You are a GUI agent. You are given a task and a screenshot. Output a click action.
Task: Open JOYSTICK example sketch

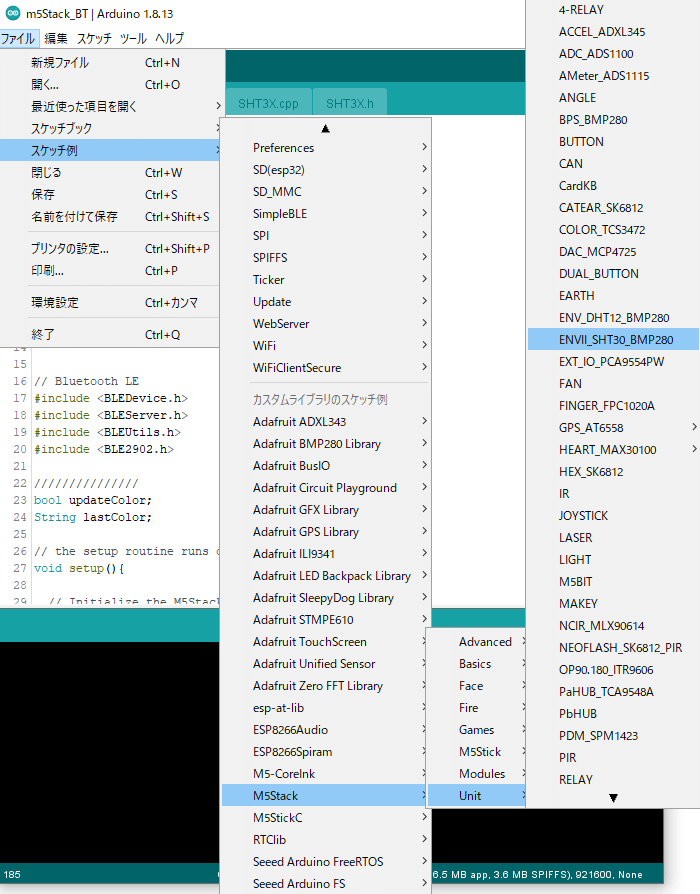pyautogui.click(x=613, y=515)
